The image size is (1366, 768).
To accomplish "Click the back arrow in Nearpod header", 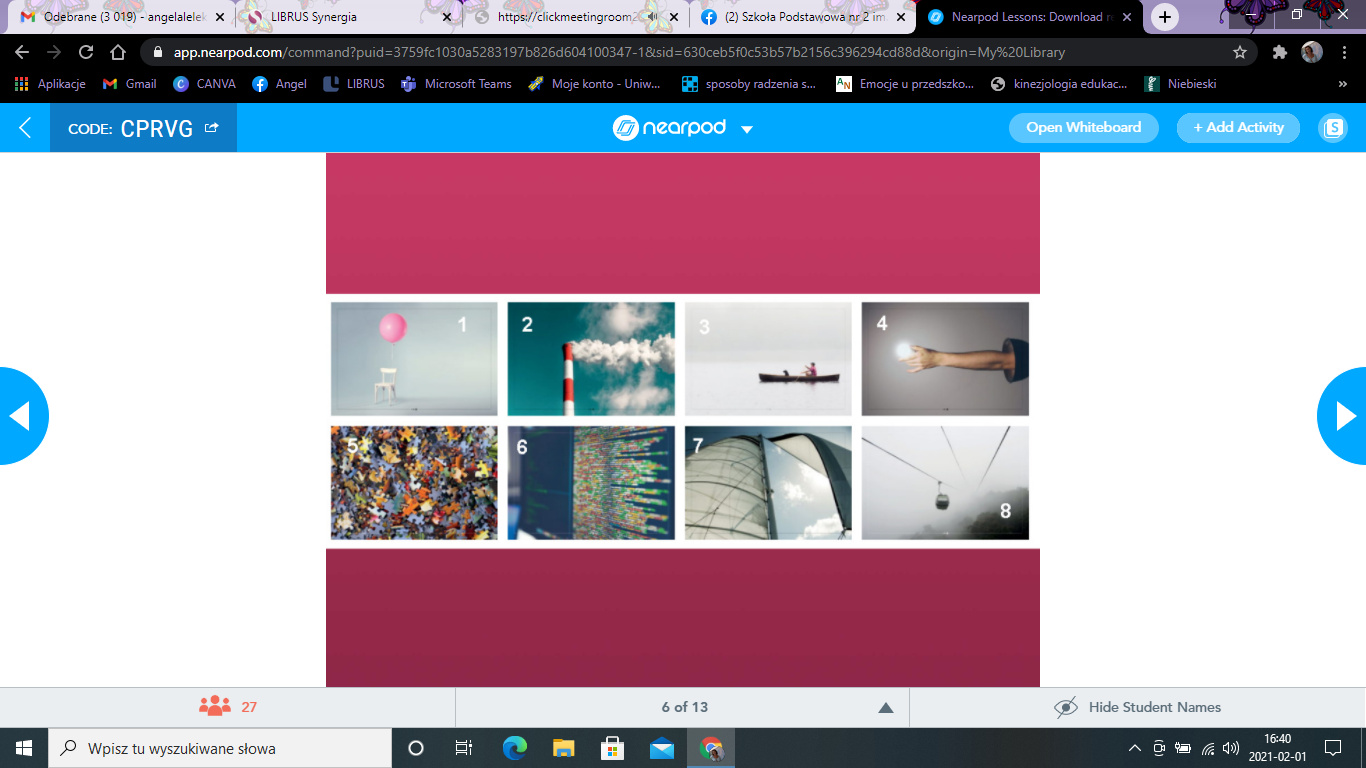I will [25, 128].
